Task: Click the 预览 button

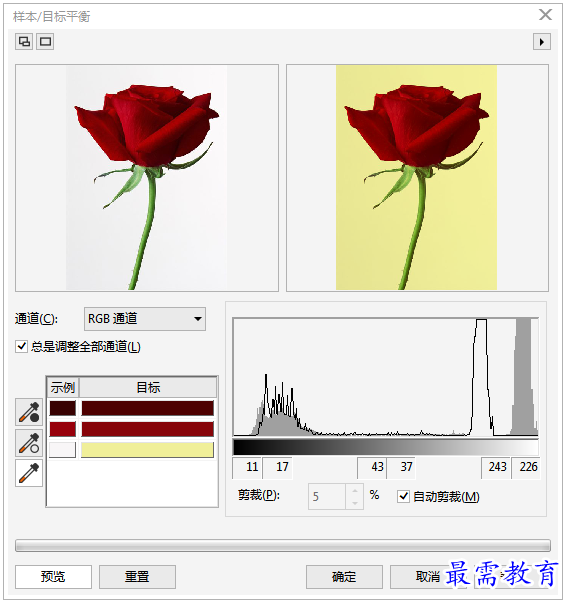Action: pyautogui.click(x=53, y=577)
